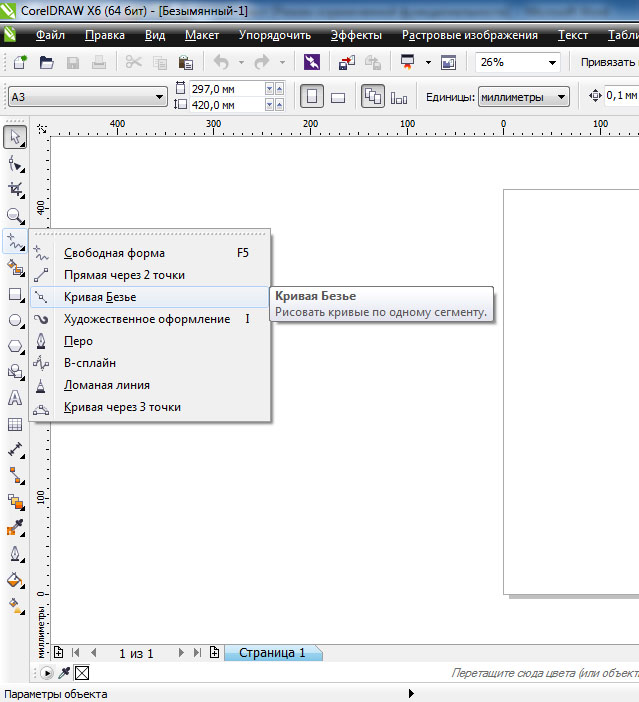Choose Свободная форма from flyout

click(150, 253)
